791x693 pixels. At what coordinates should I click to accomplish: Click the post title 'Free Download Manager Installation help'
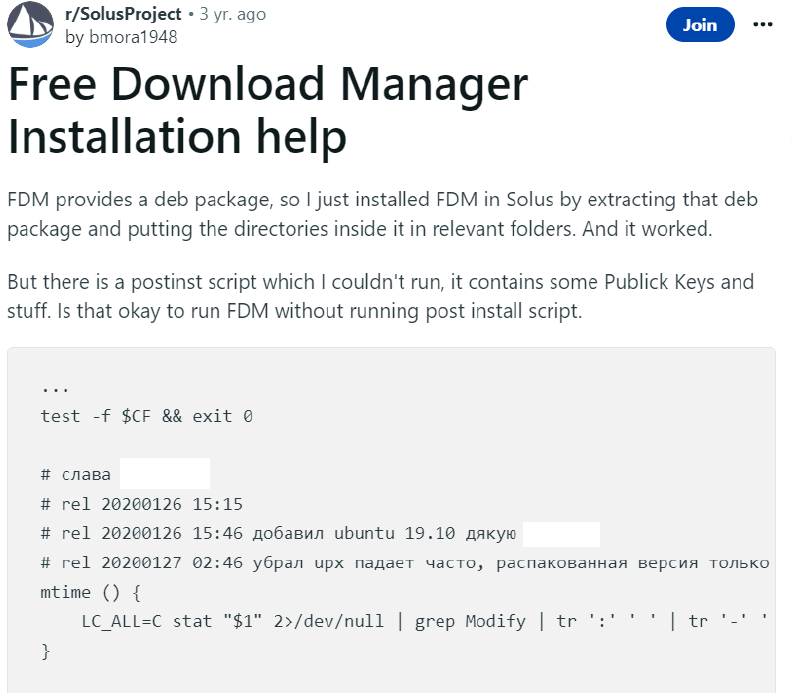coord(268,110)
